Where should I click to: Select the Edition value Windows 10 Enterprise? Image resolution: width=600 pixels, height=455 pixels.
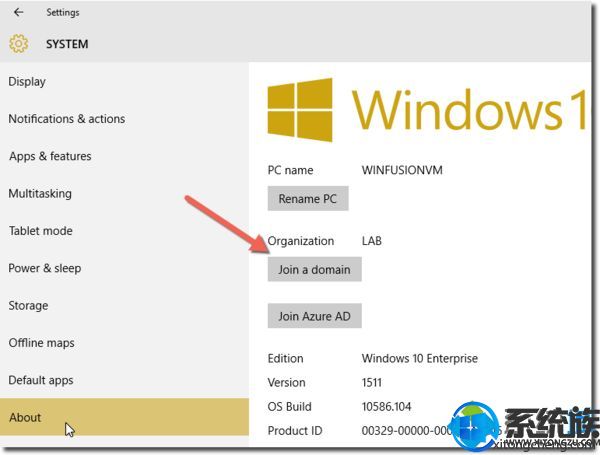point(420,359)
